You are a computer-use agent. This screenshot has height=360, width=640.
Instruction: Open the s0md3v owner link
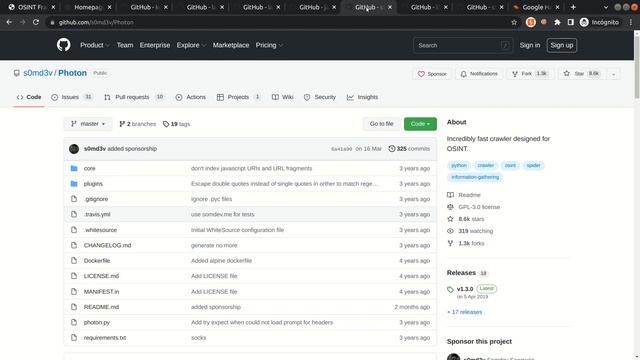click(38, 73)
